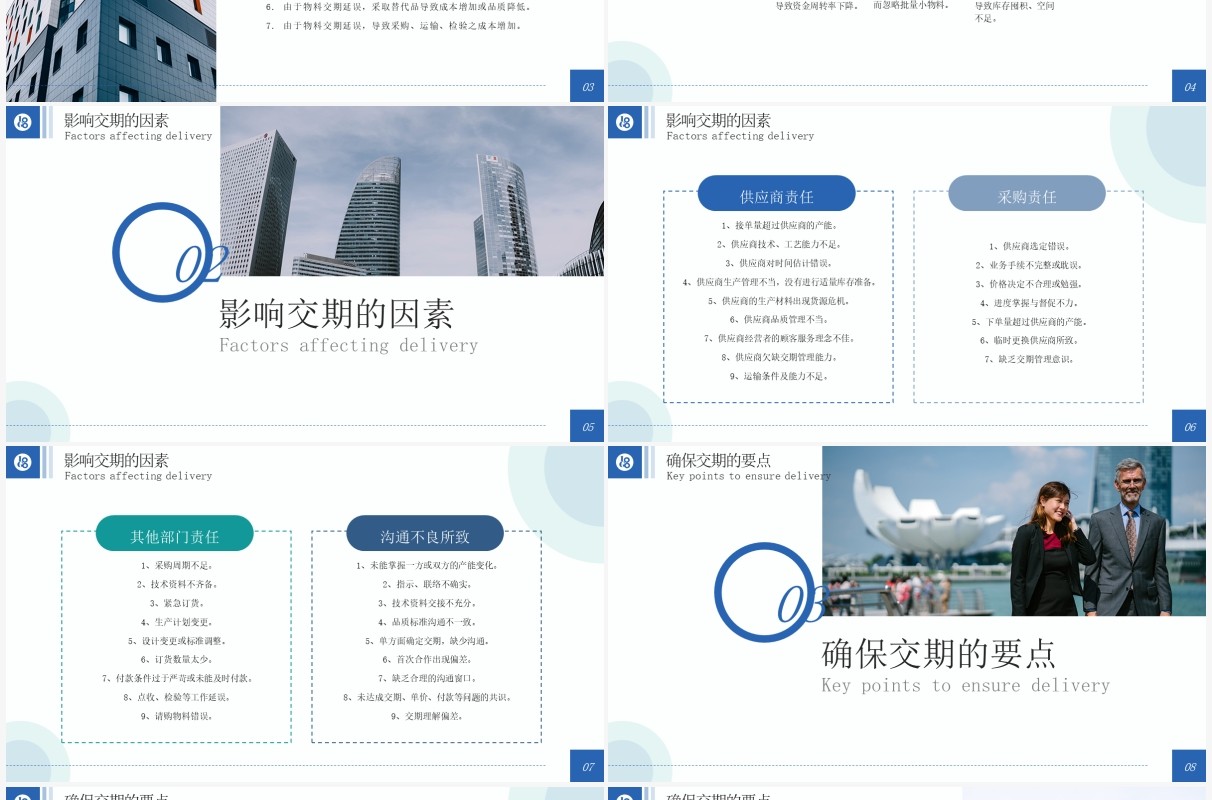Click item '2、供应商技术、工艺能力不足'
This screenshot has width=1212, height=800.
[x=778, y=244]
